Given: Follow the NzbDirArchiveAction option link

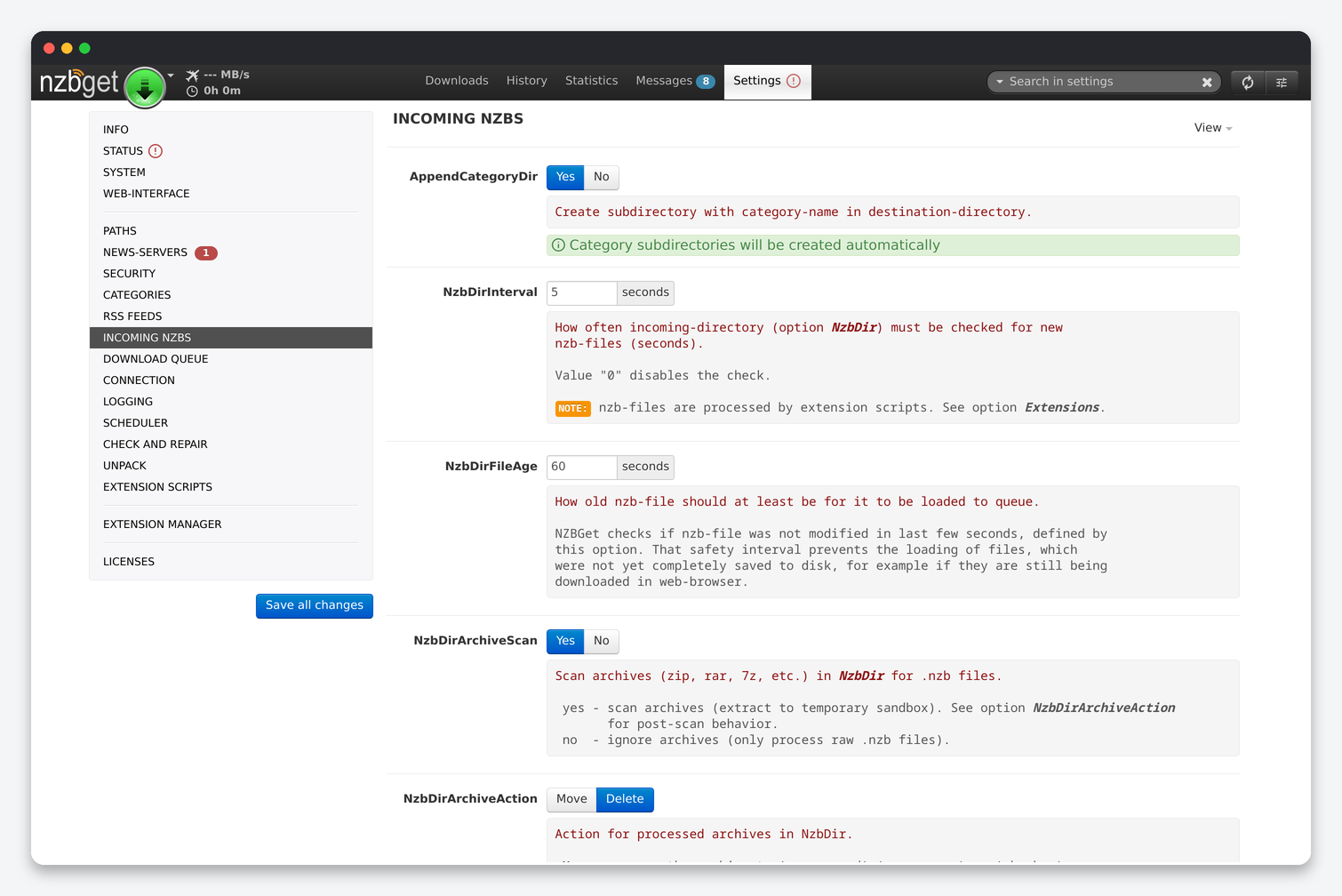Looking at the screenshot, I should [1104, 708].
